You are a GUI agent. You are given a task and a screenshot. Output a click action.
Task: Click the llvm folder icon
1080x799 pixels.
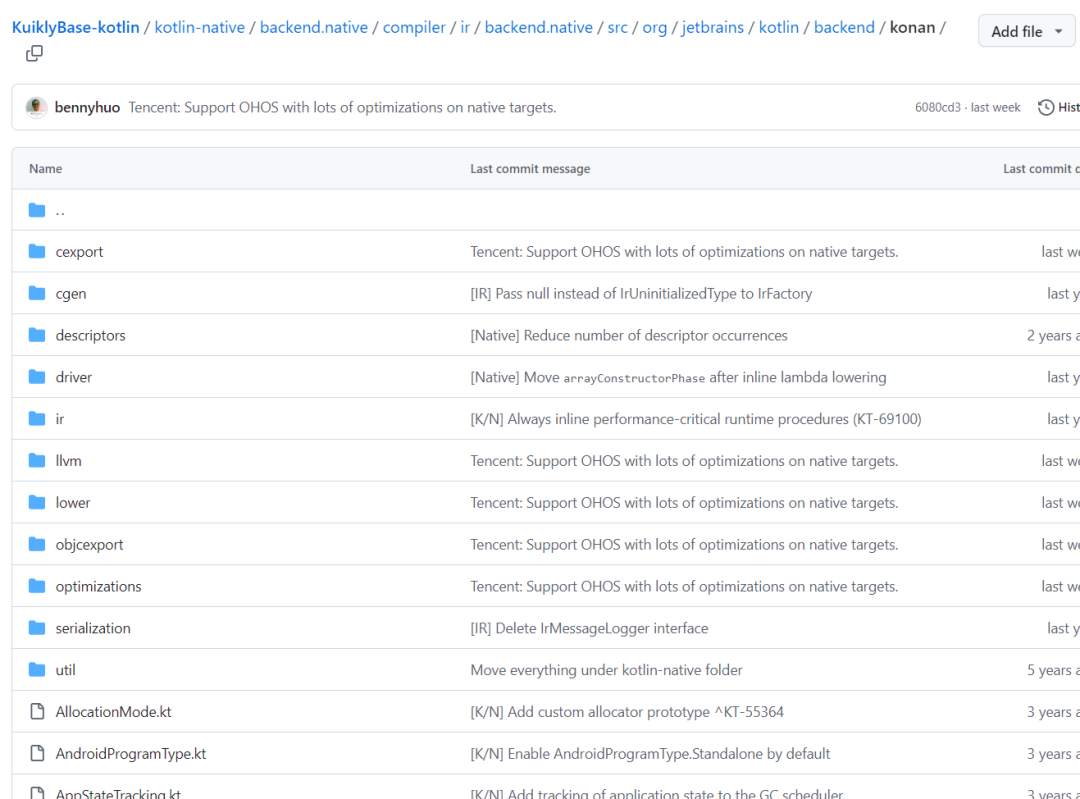pos(37,461)
